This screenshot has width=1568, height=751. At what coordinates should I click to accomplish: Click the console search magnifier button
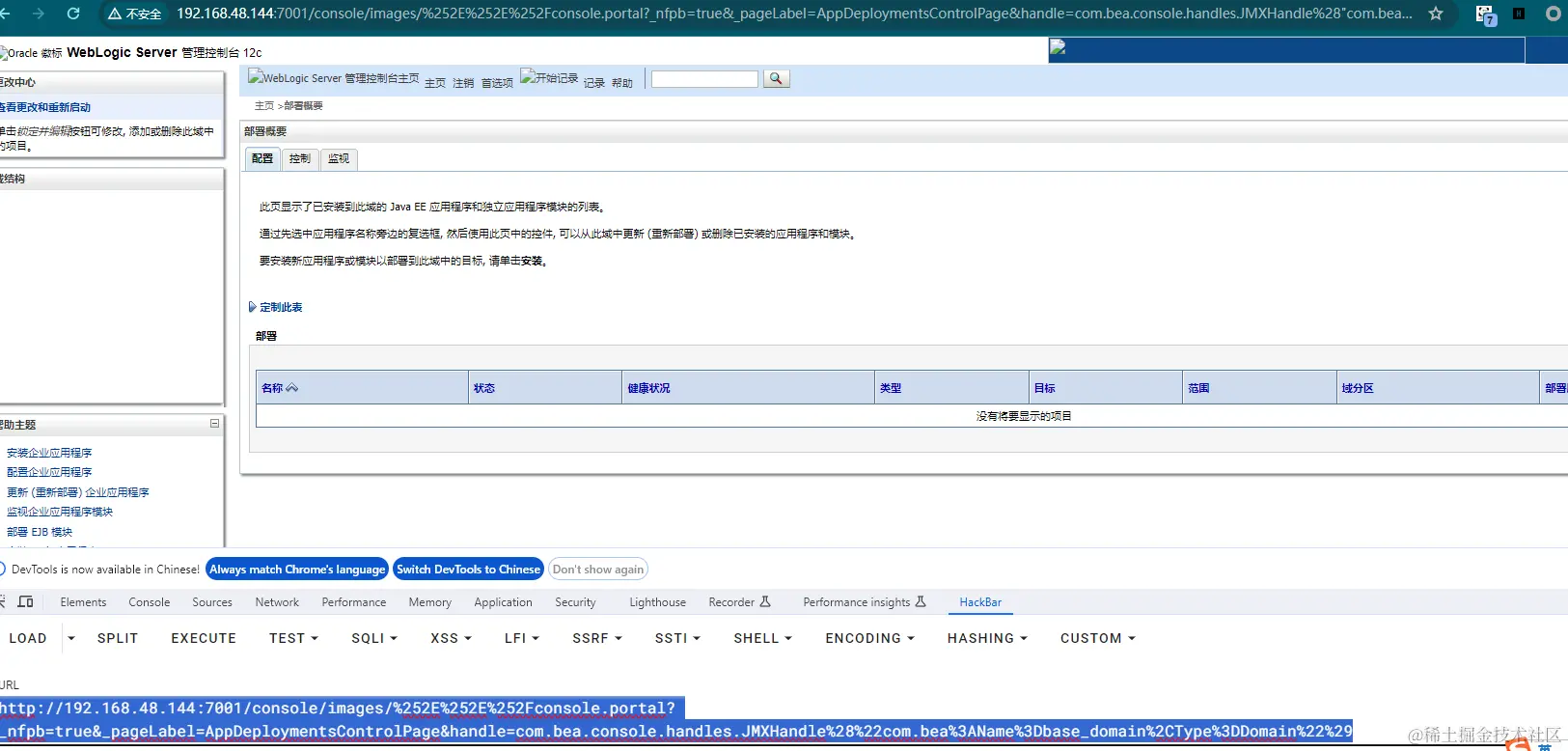[x=776, y=79]
